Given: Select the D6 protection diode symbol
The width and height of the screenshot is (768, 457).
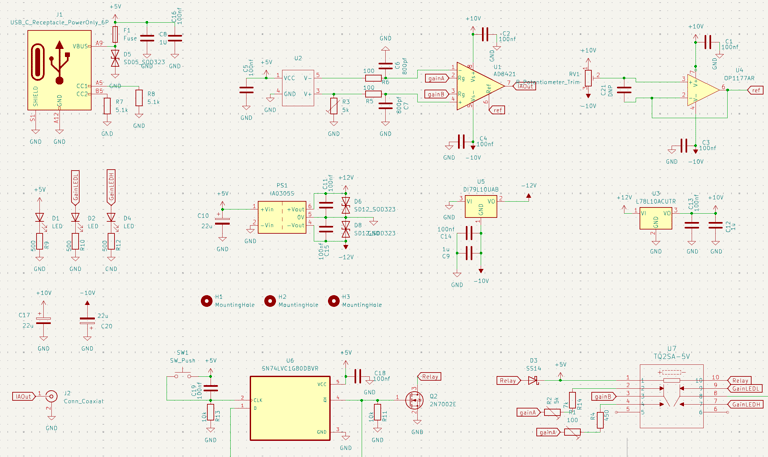Looking at the screenshot, I should click(346, 205).
